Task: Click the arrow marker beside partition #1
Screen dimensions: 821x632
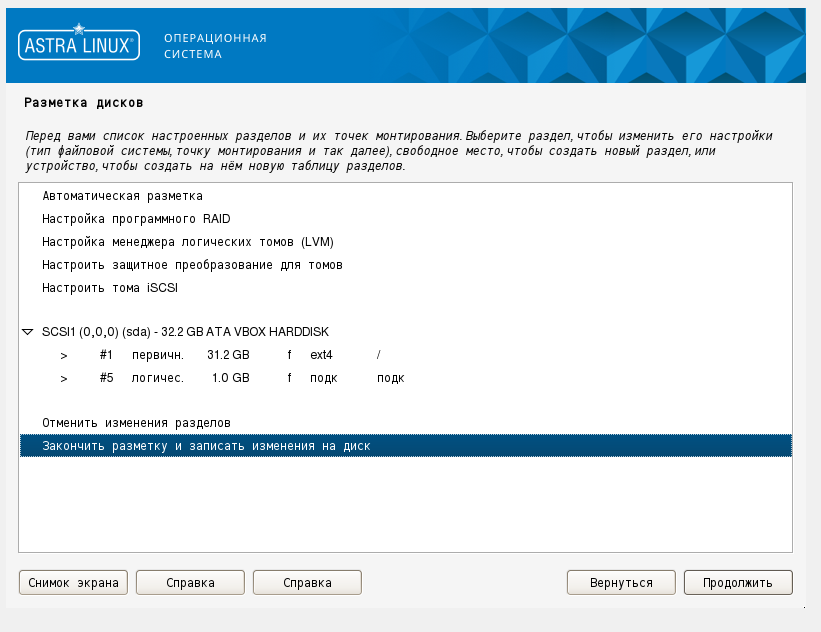Action: click(64, 356)
